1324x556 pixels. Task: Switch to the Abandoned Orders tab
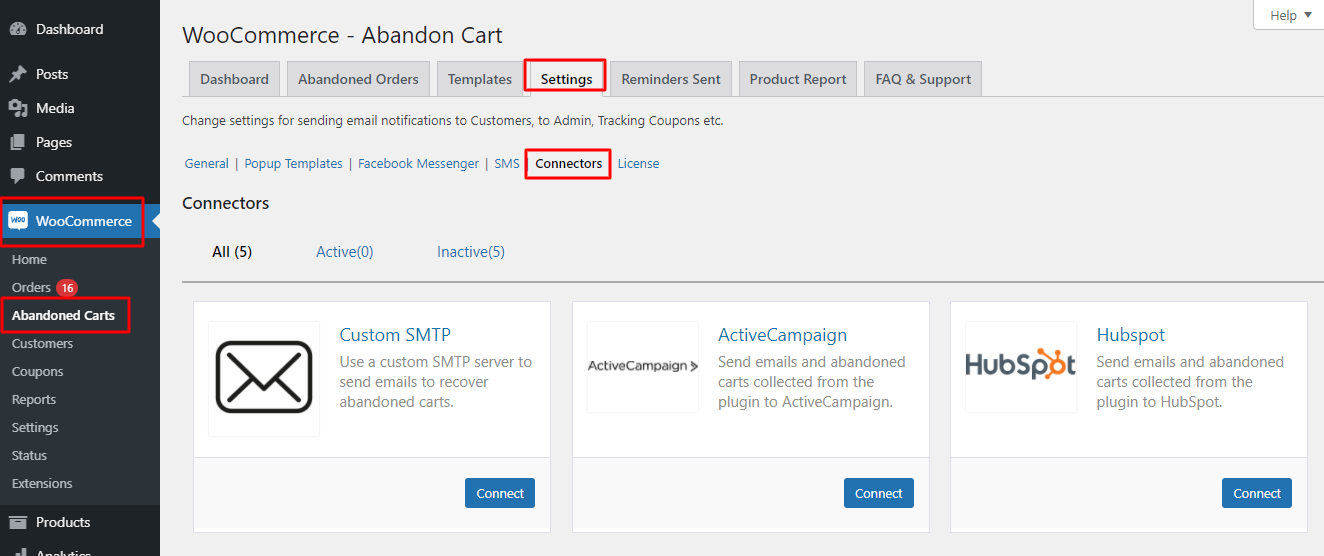point(358,79)
